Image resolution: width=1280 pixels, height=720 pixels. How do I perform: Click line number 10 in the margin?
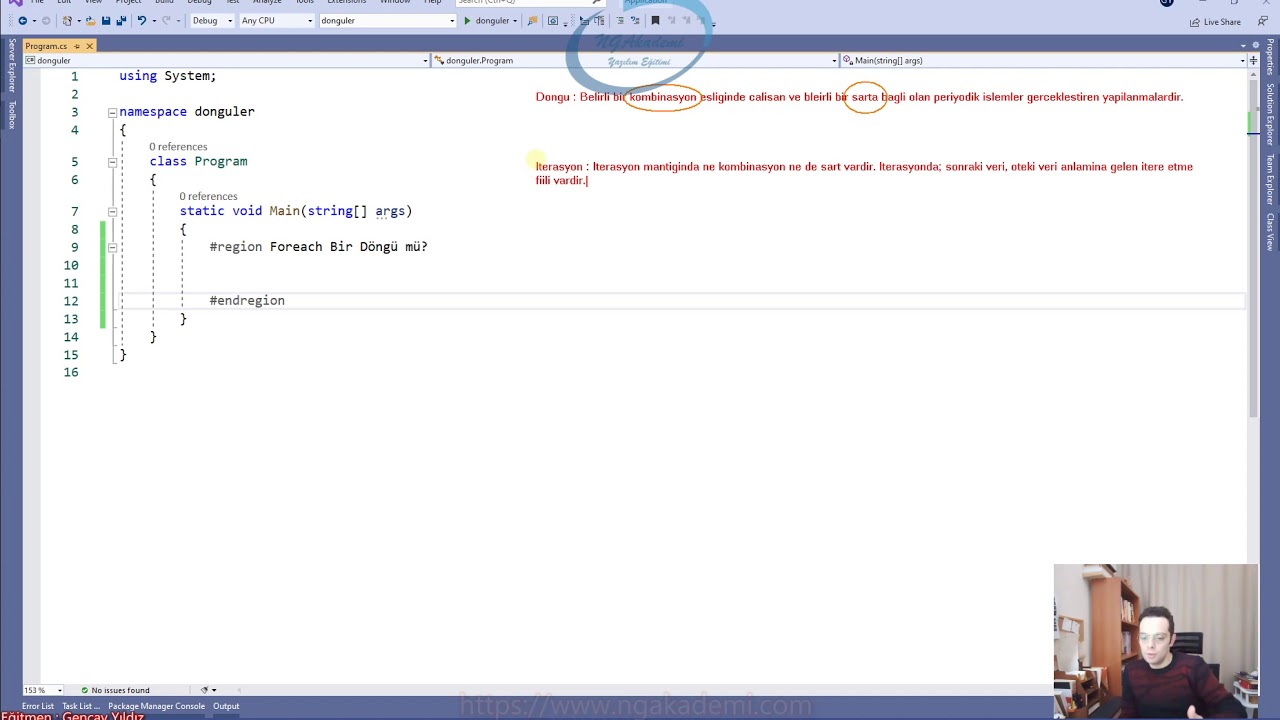click(x=70, y=265)
